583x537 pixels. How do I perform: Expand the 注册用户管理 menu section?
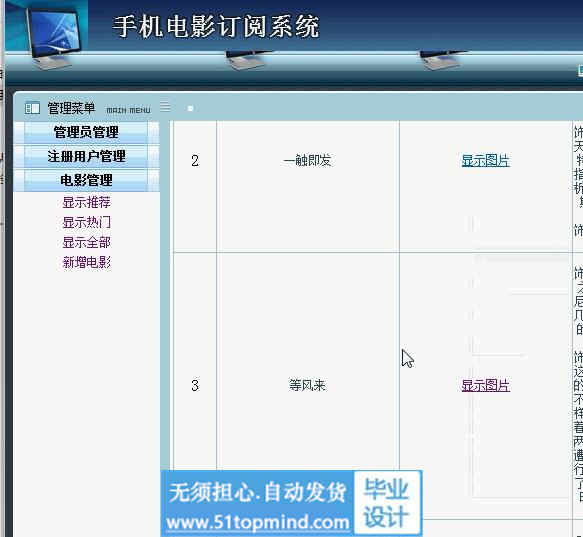point(86,156)
